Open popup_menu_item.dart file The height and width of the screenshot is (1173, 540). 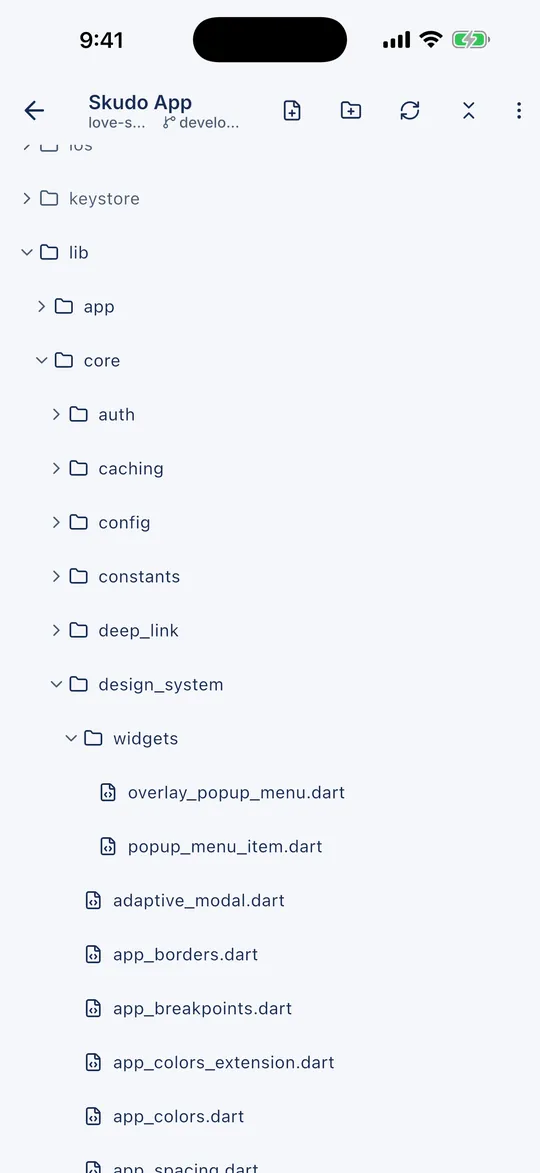click(212, 847)
